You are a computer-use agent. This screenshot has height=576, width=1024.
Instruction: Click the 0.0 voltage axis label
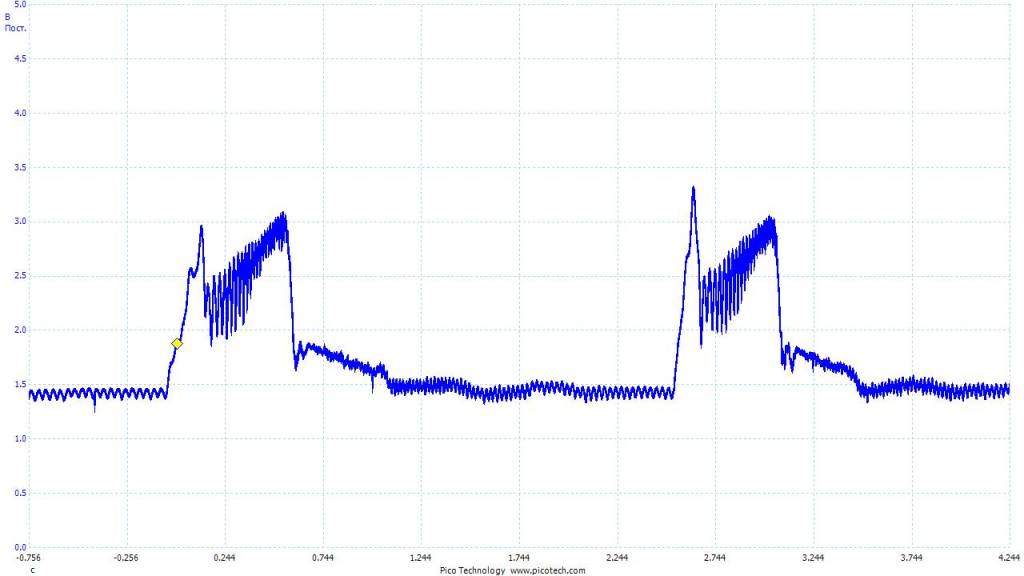point(20,547)
